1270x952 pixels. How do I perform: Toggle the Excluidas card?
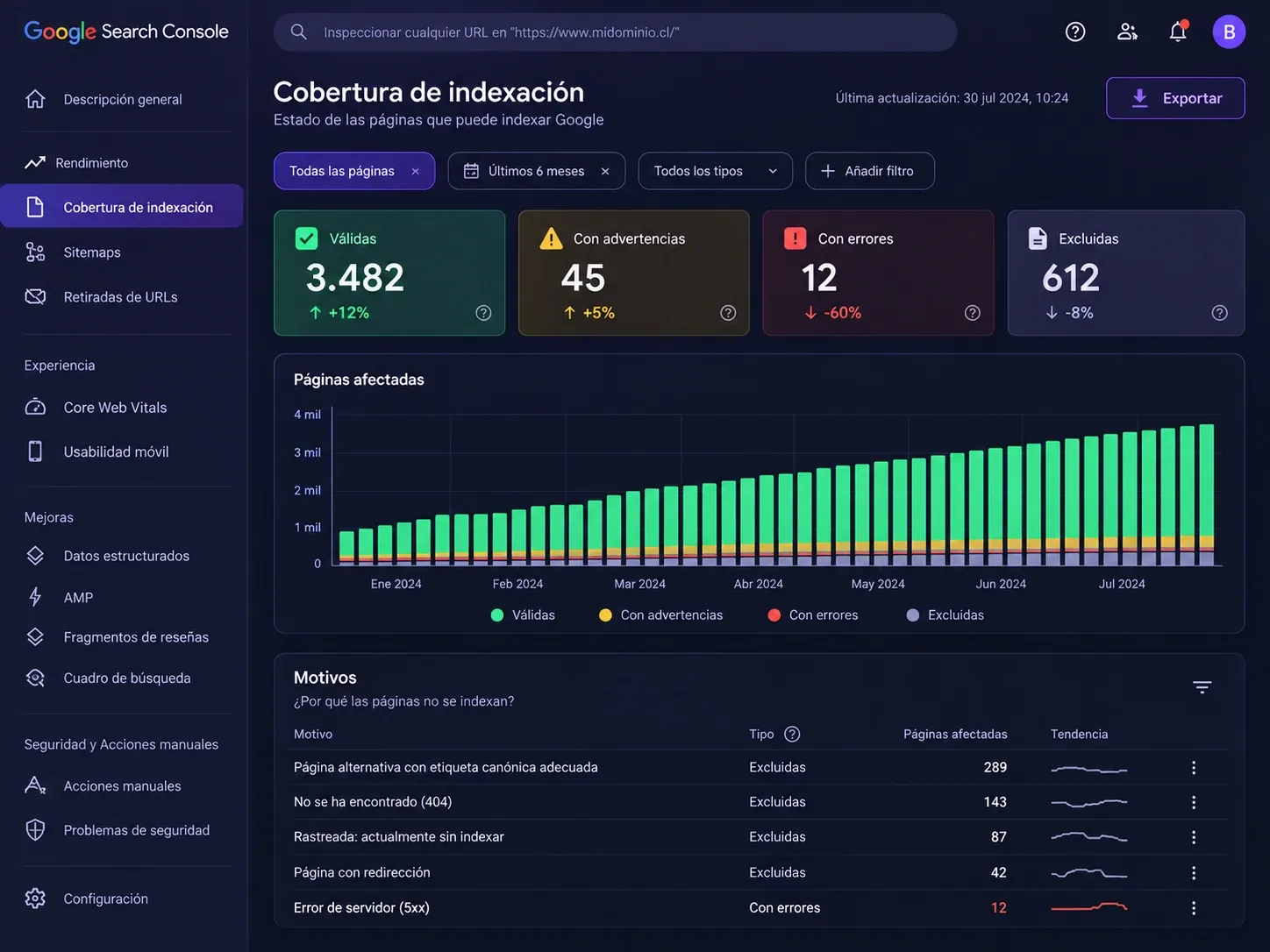[x=1126, y=273]
